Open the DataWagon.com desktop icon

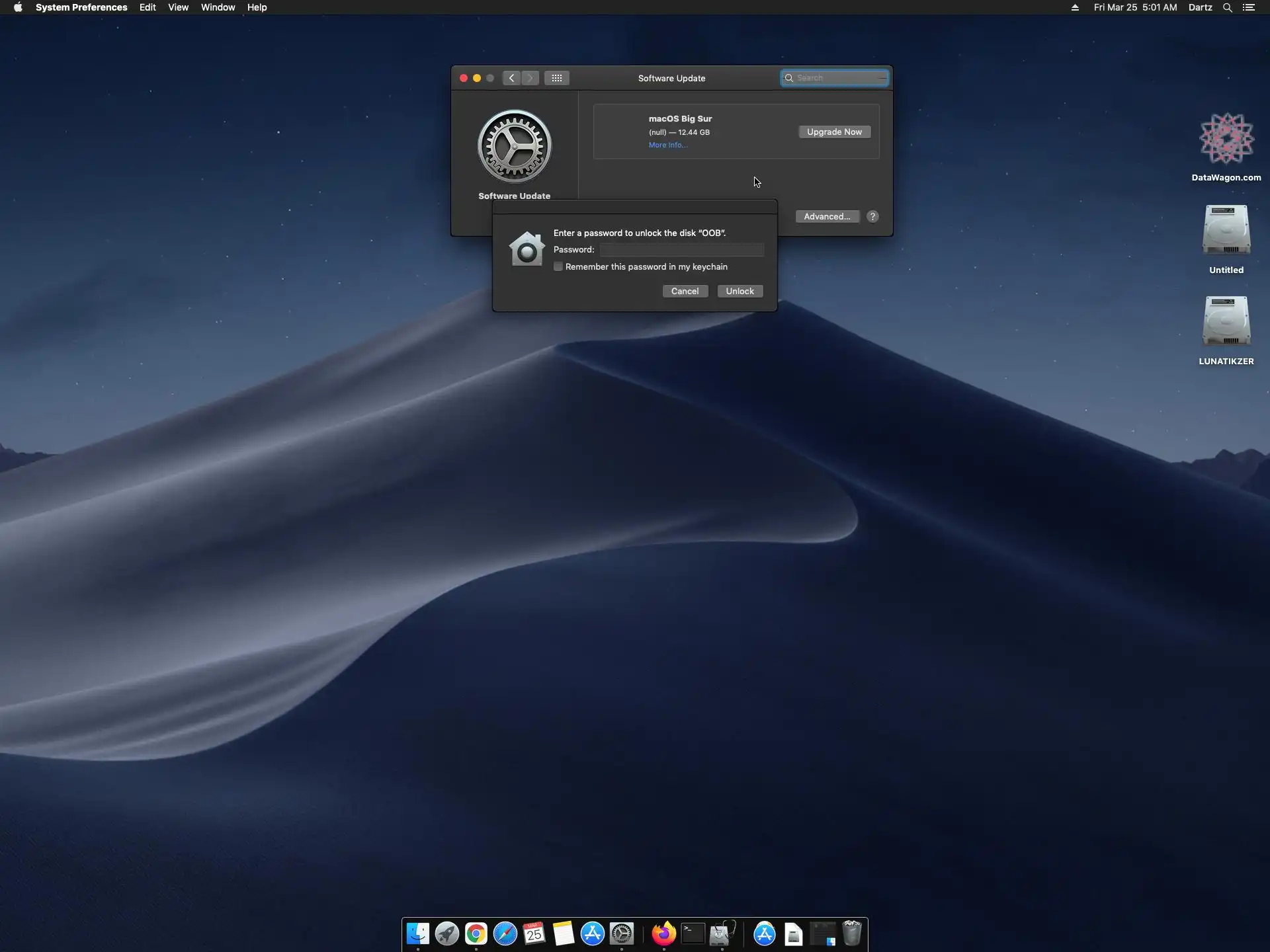1226,139
